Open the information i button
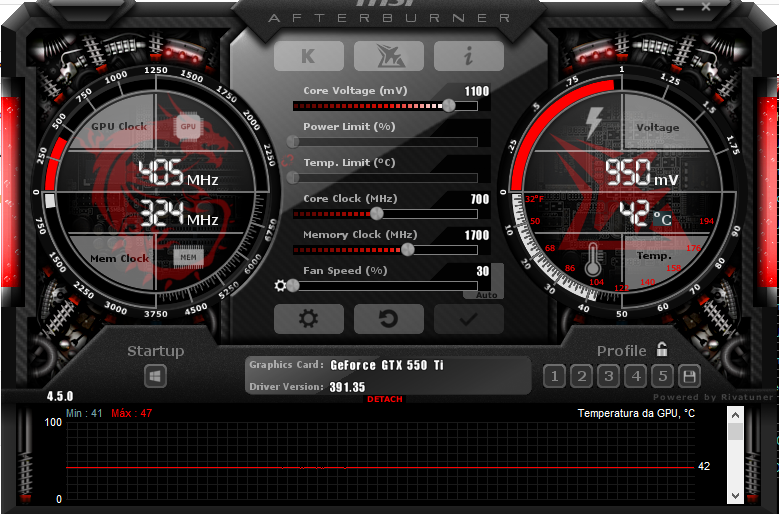Viewport: 779px width, 514px height. (x=468, y=56)
